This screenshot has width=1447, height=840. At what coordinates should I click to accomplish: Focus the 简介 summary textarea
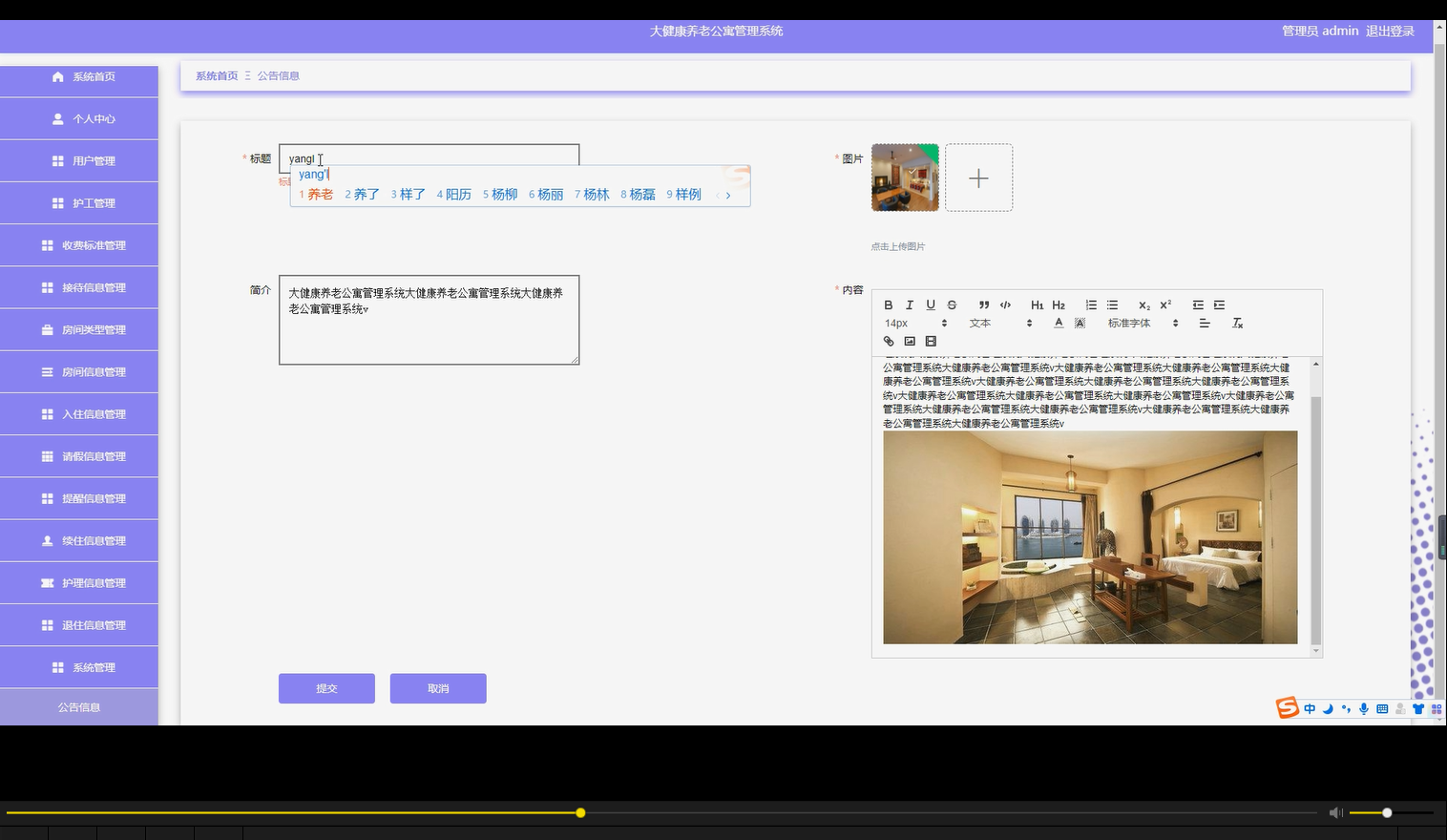click(x=430, y=320)
